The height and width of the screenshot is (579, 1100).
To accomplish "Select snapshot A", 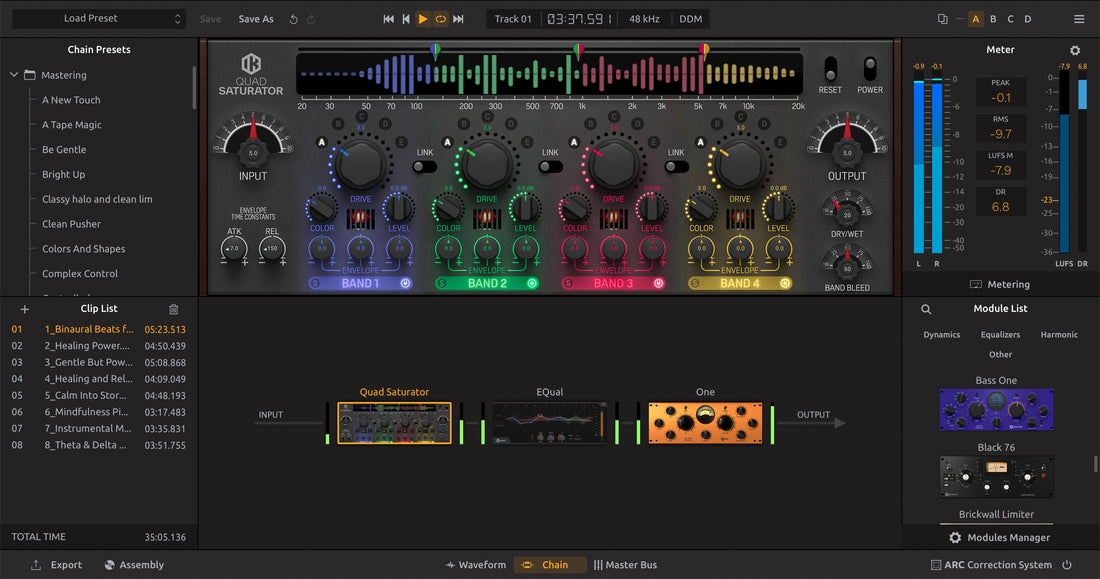I will [975, 19].
